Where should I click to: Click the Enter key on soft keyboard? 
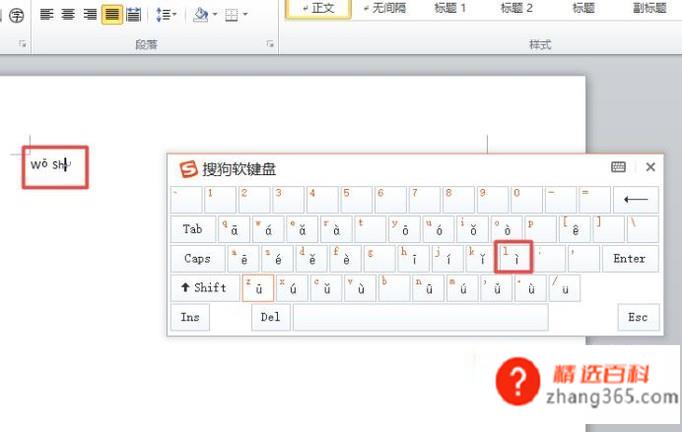pos(629,258)
